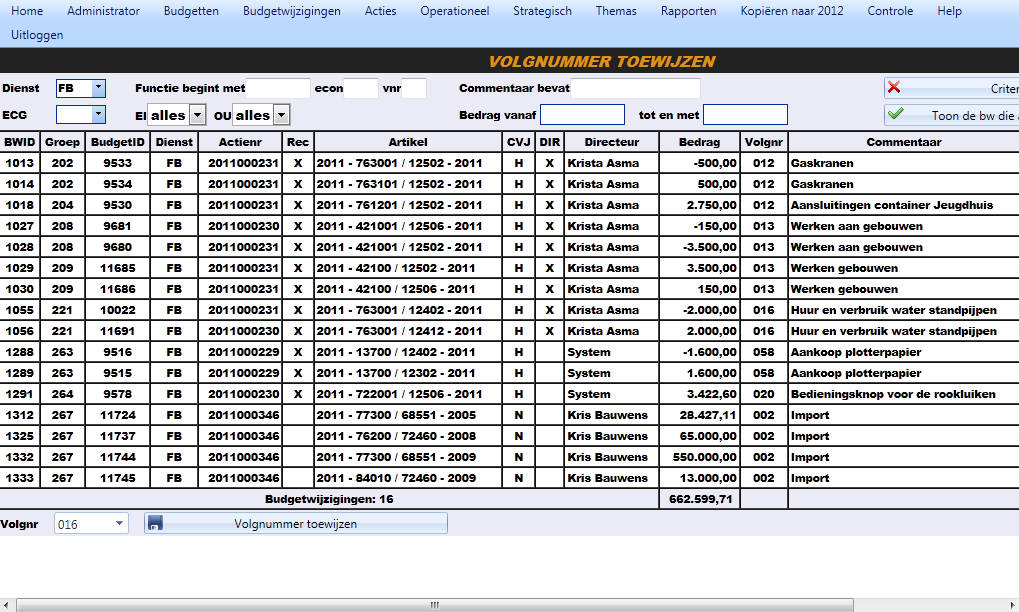Focus the Commentaar bevat field

(x=636, y=88)
